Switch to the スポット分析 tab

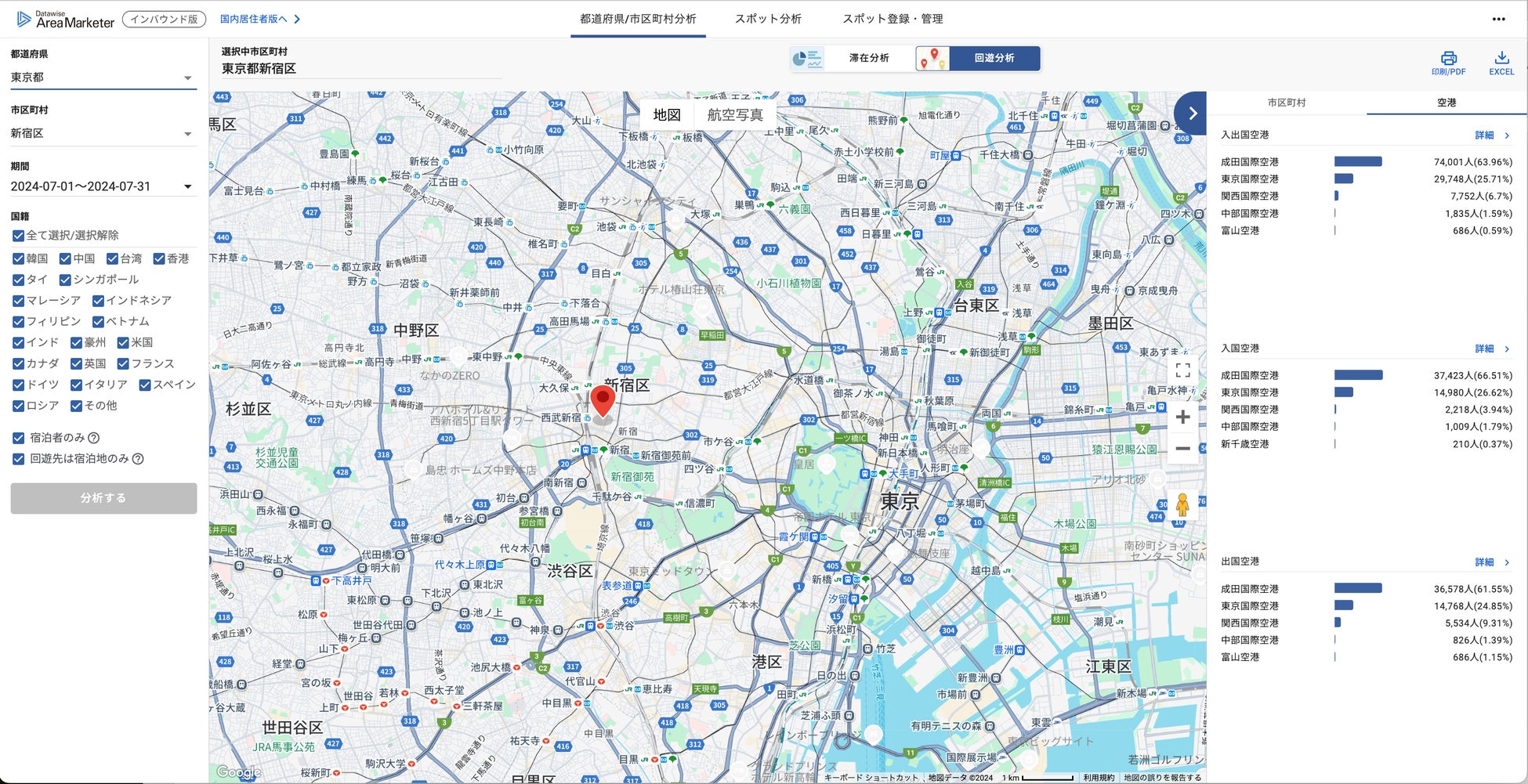(767, 19)
